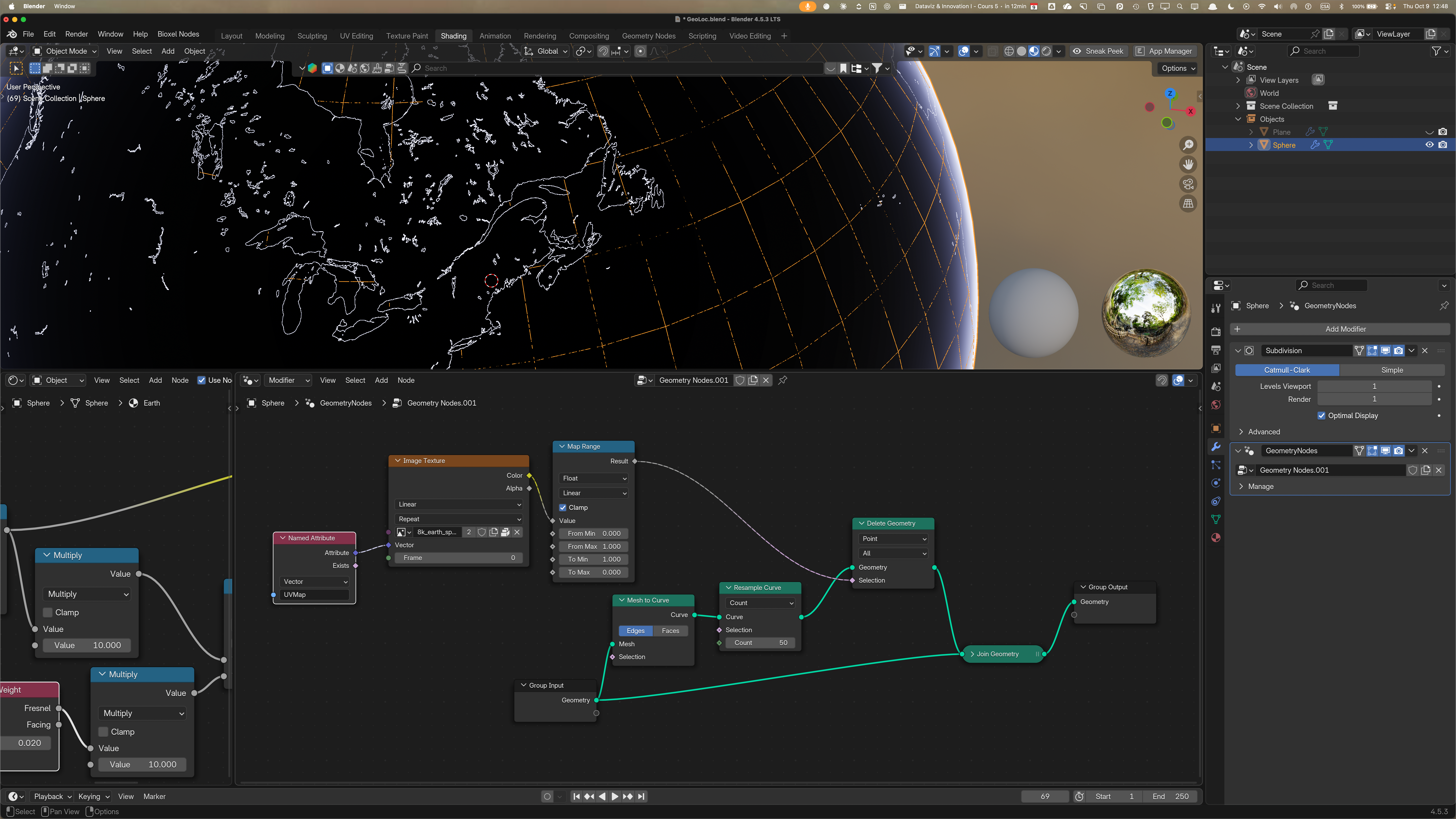This screenshot has height=819, width=1456.
Task: Open Count mode dropdown in Resample Curve
Action: click(760, 603)
